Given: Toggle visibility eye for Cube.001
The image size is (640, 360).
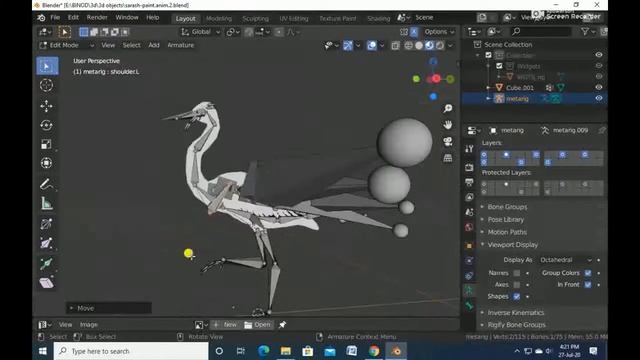Looking at the screenshot, I should pyautogui.click(x=599, y=87).
